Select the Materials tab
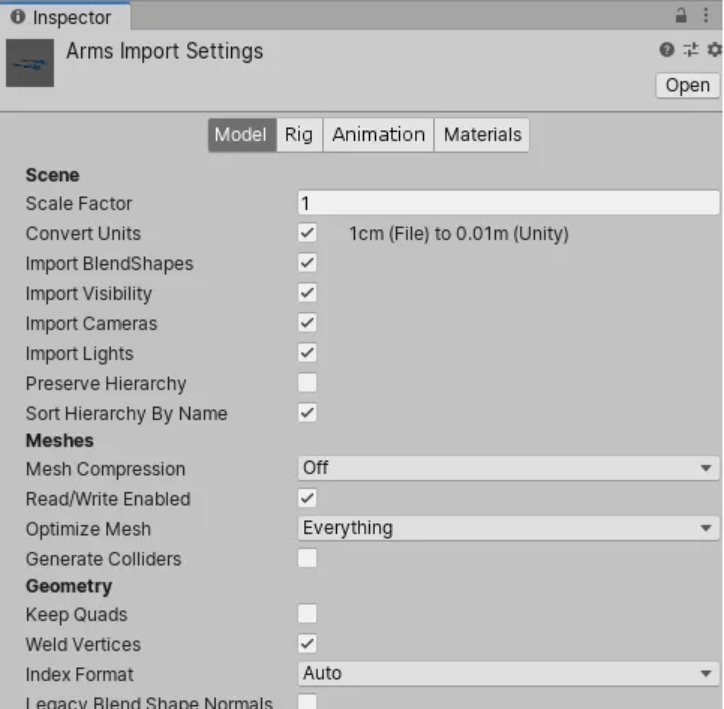724x709 pixels. pyautogui.click(x=482, y=135)
